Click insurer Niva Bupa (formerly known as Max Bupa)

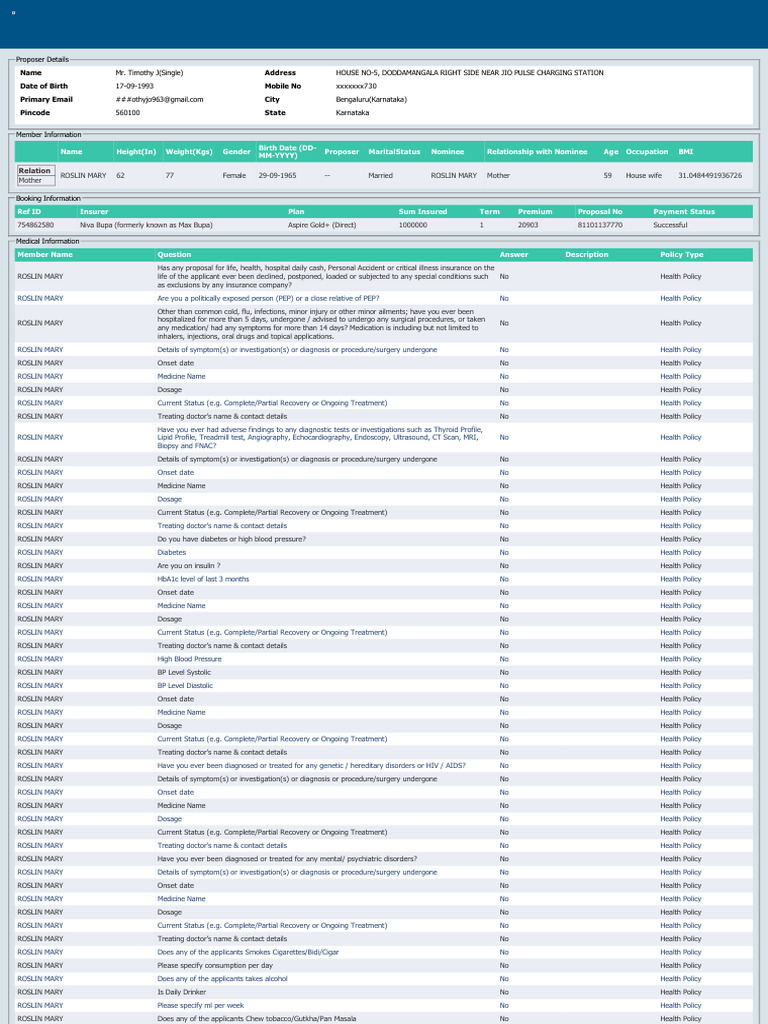[146, 225]
